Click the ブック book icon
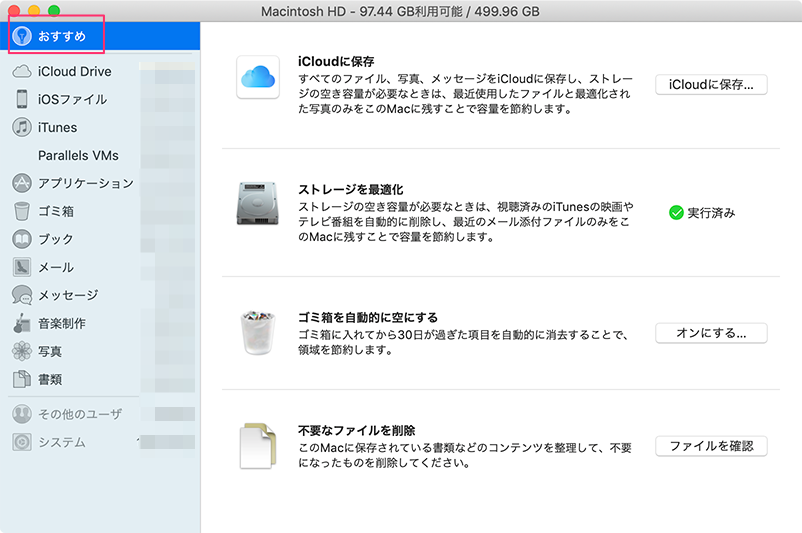The width and height of the screenshot is (802, 533). click(21, 239)
